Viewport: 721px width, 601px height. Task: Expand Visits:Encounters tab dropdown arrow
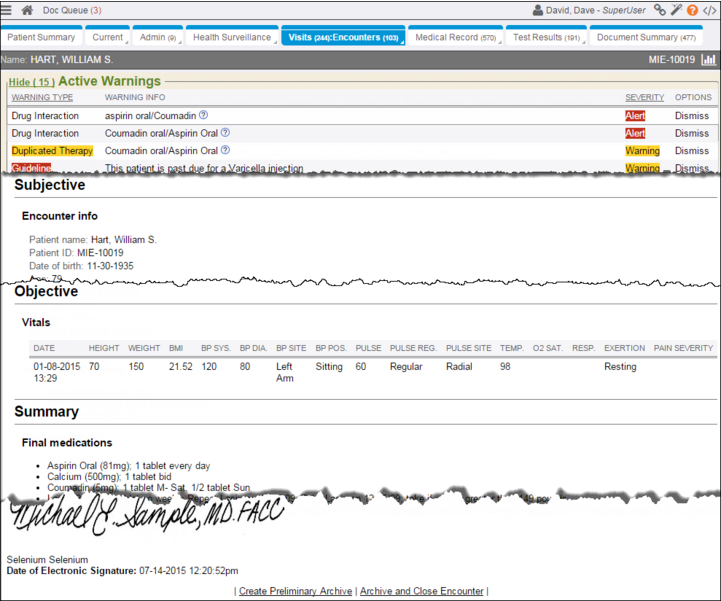402,43
